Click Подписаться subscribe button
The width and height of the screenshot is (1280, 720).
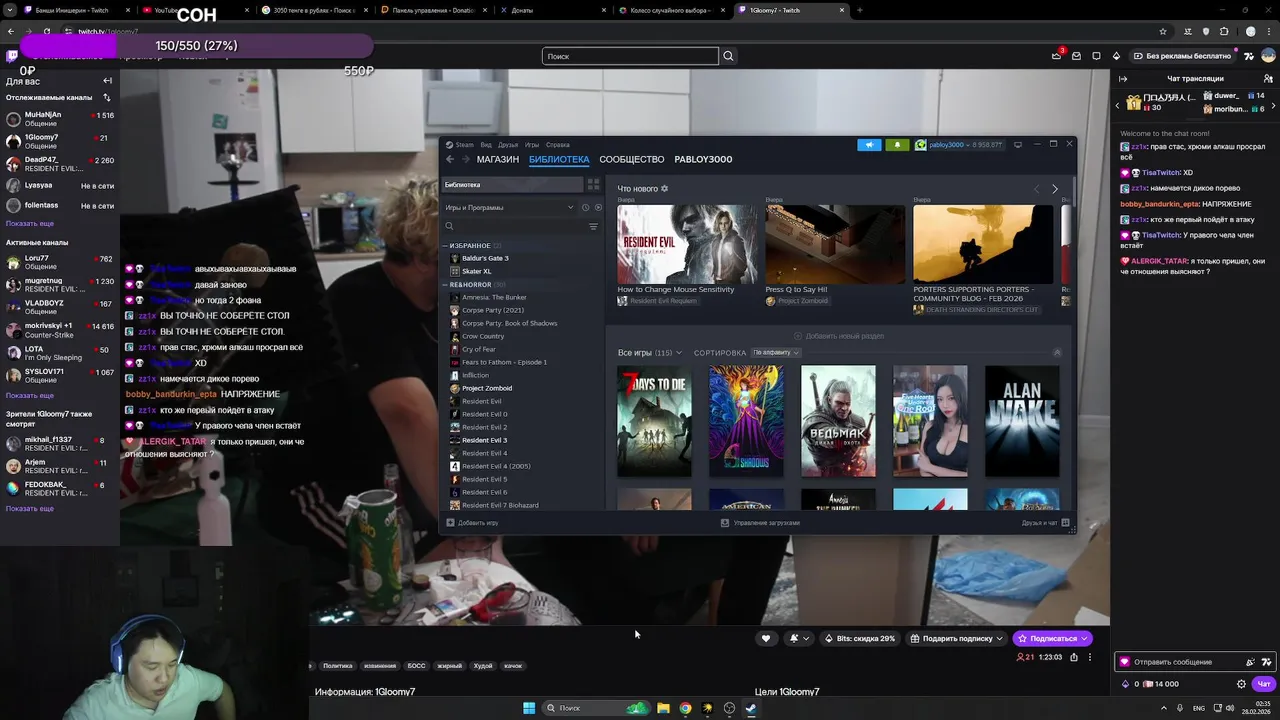coord(1052,638)
